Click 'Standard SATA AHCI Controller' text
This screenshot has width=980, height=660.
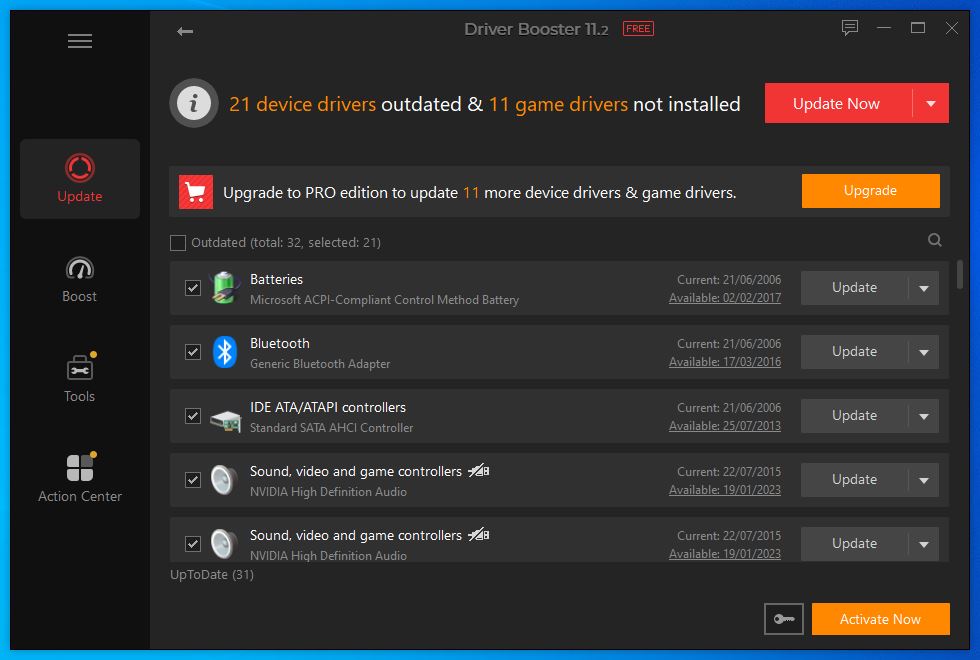pyautogui.click(x=331, y=428)
